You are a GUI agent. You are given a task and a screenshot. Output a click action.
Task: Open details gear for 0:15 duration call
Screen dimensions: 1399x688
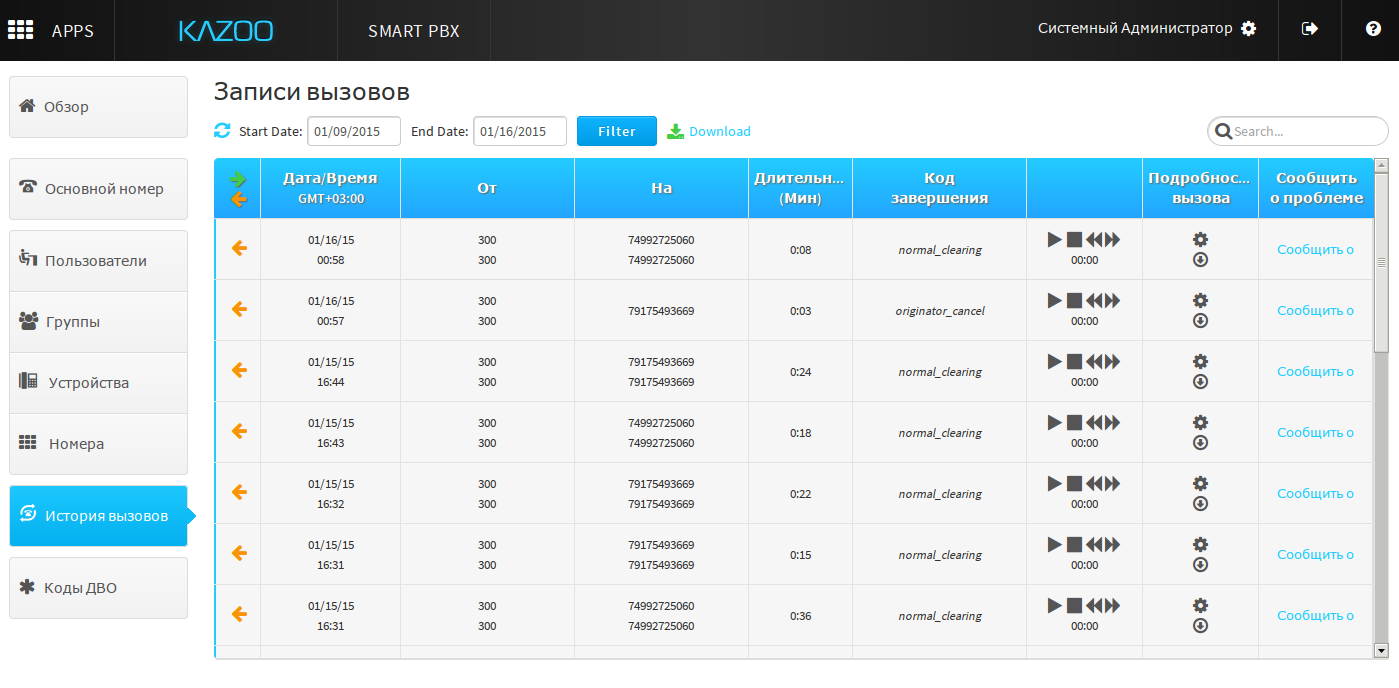(x=1201, y=544)
